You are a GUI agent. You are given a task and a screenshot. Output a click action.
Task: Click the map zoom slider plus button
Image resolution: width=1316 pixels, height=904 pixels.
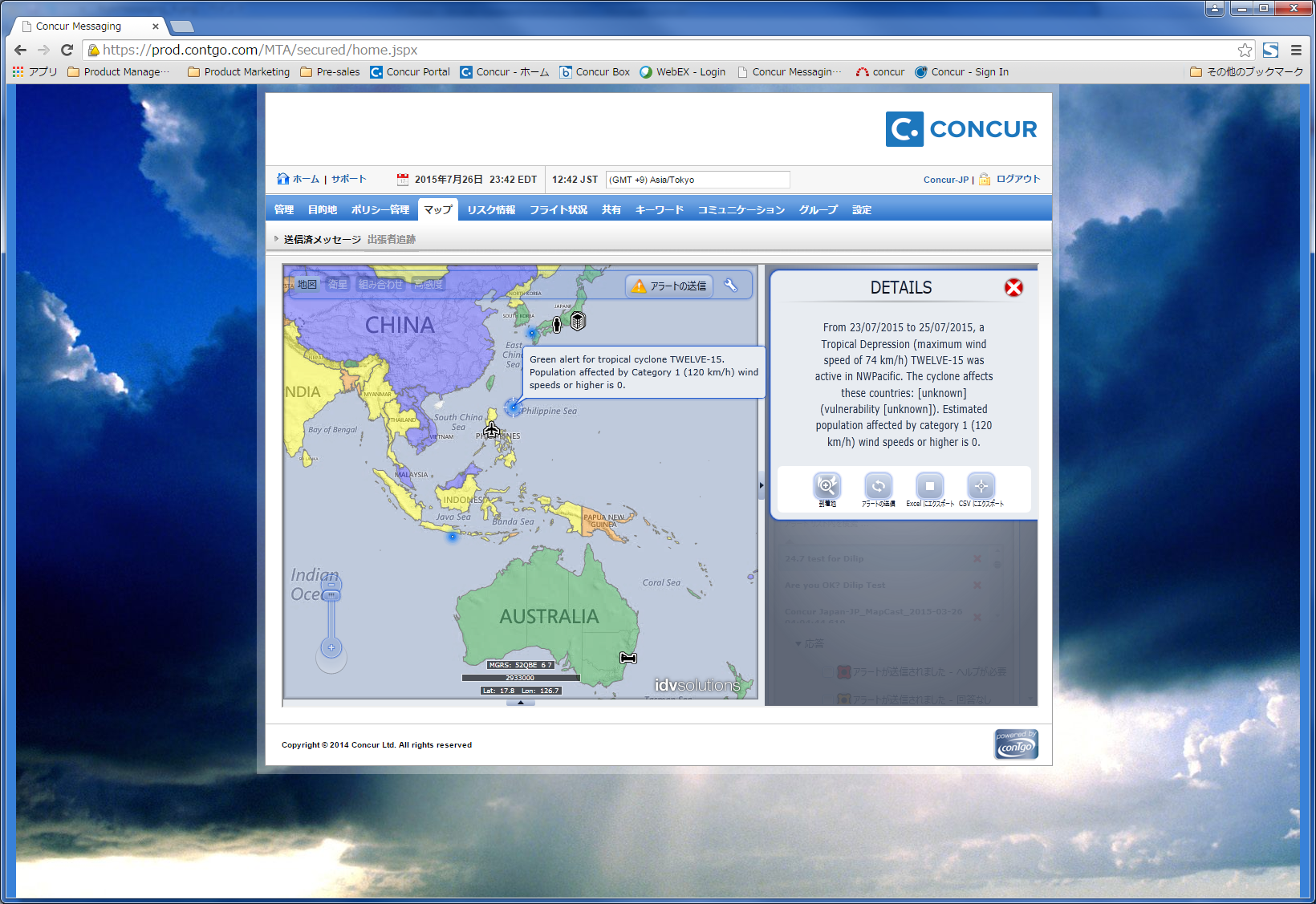[331, 647]
